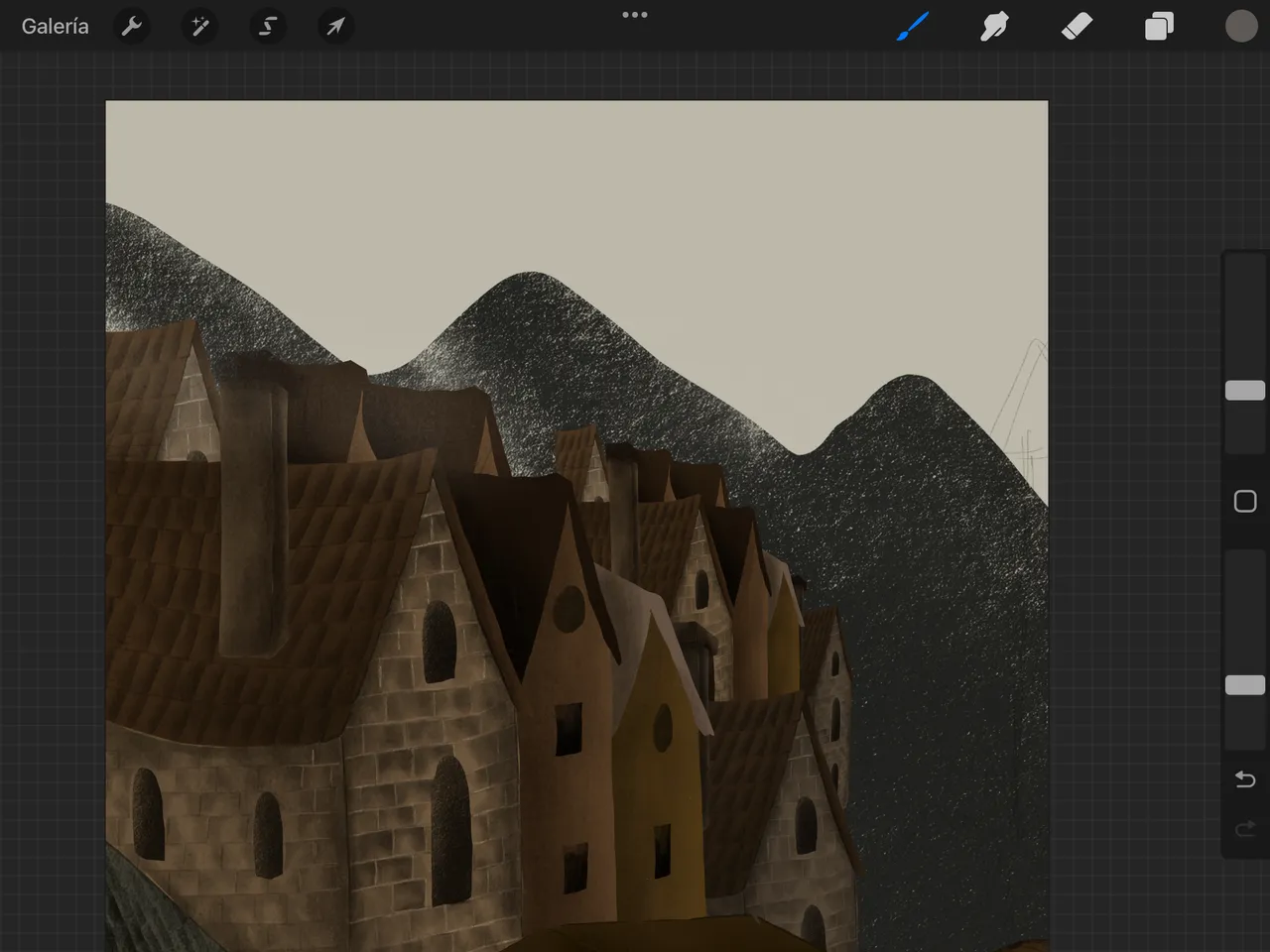This screenshot has width=1270, height=952.
Task: Select the Eraser tool
Action: 1077,26
